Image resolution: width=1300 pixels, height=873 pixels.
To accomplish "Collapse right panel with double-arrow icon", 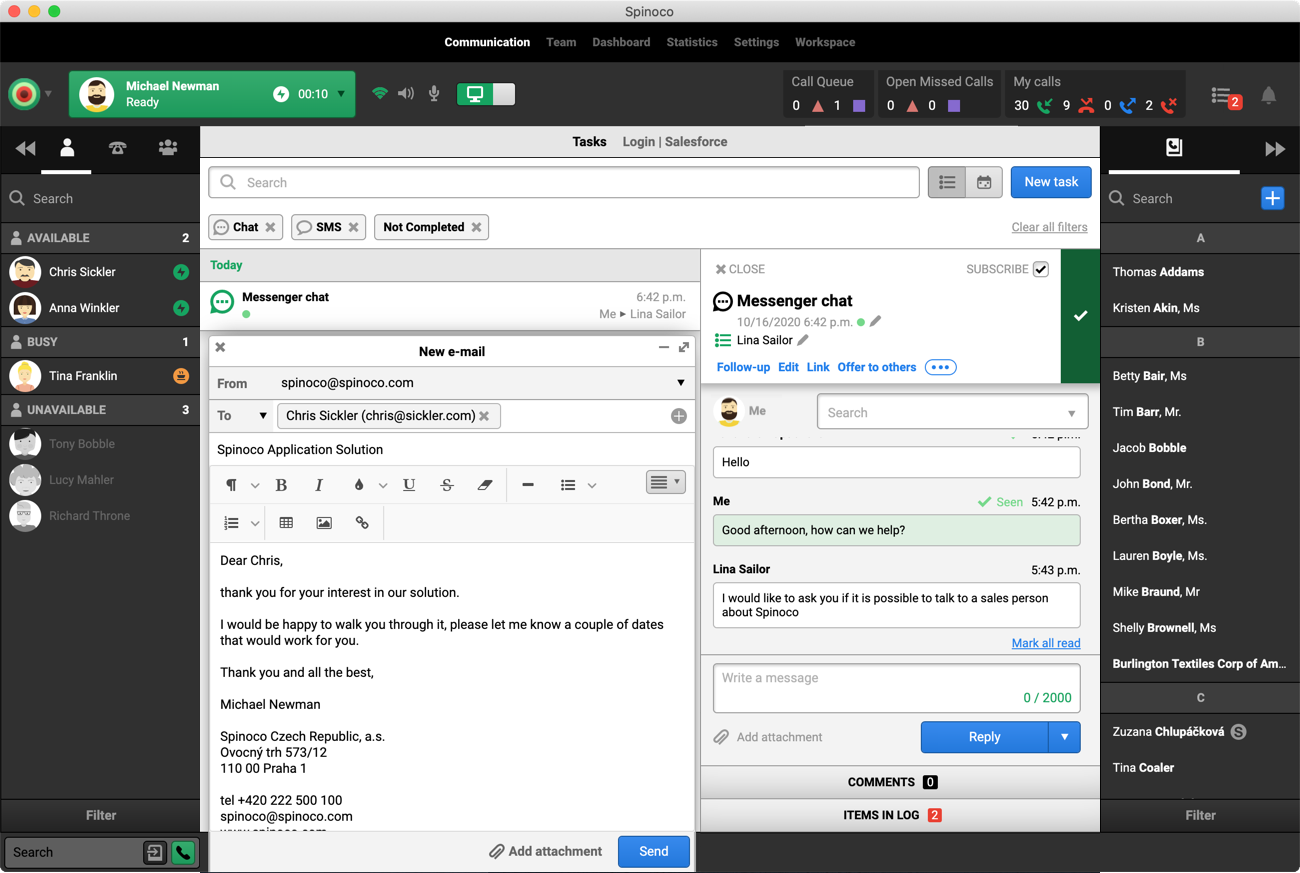I will coord(1275,149).
